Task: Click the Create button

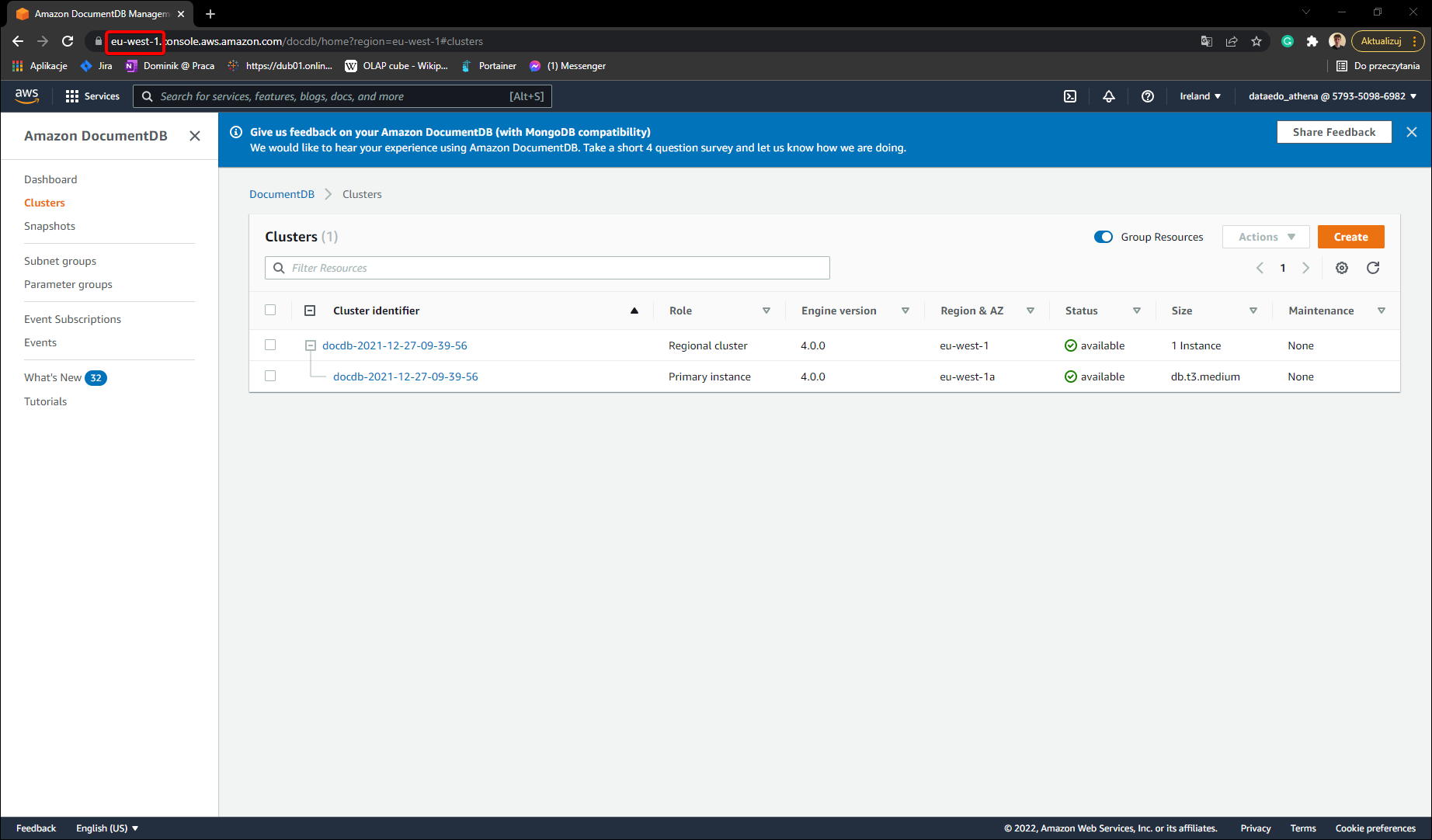Action: tap(1350, 237)
